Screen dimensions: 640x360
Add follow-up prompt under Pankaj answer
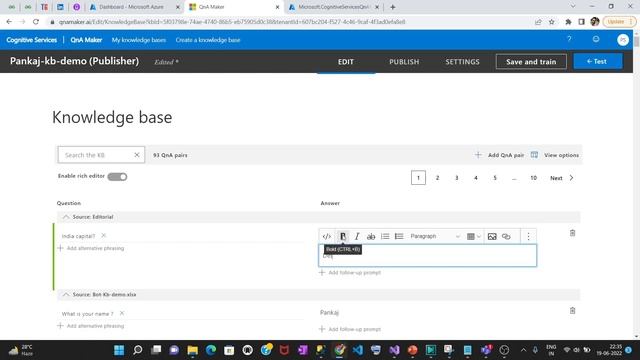pos(350,329)
